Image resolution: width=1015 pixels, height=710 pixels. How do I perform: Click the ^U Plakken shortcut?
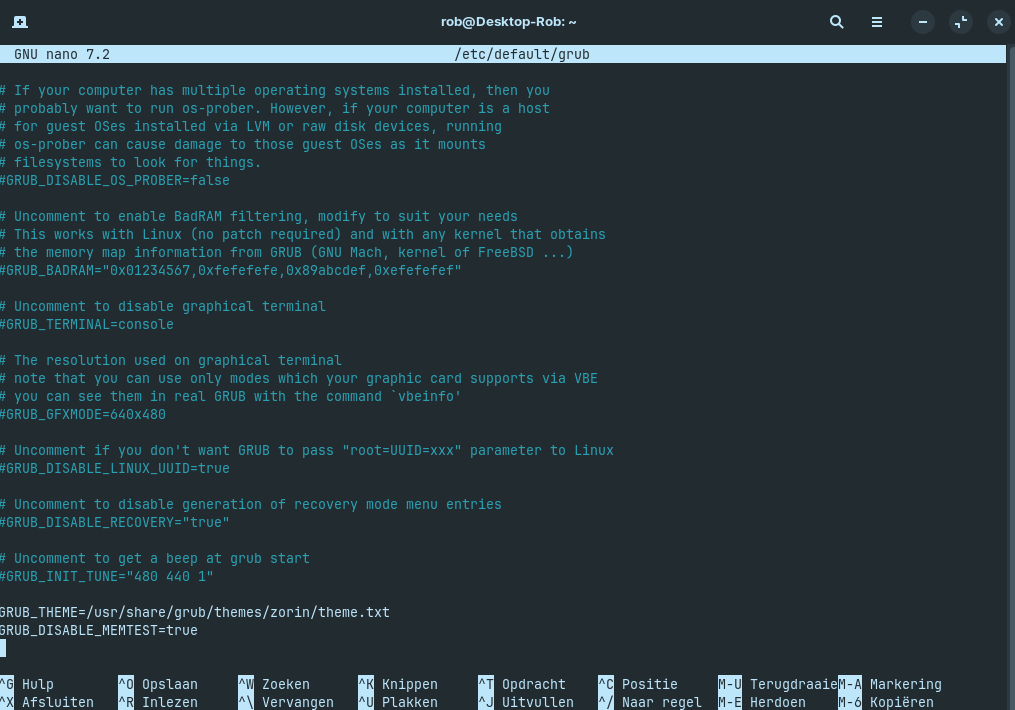point(398,703)
